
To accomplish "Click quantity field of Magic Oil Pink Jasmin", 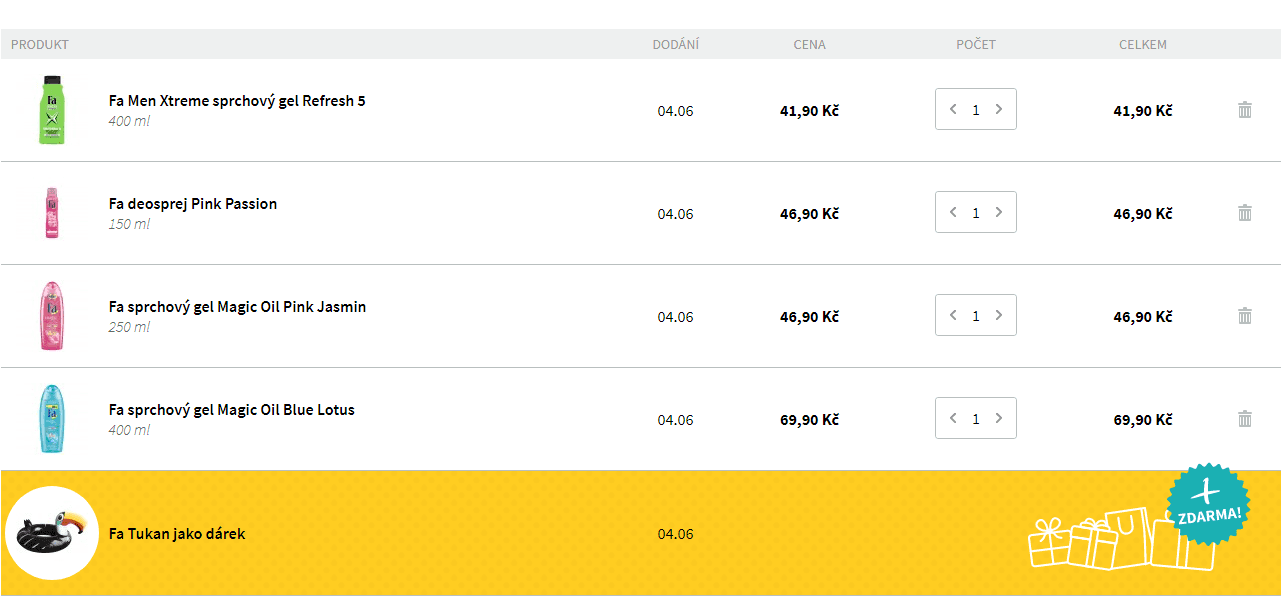I will 976,316.
